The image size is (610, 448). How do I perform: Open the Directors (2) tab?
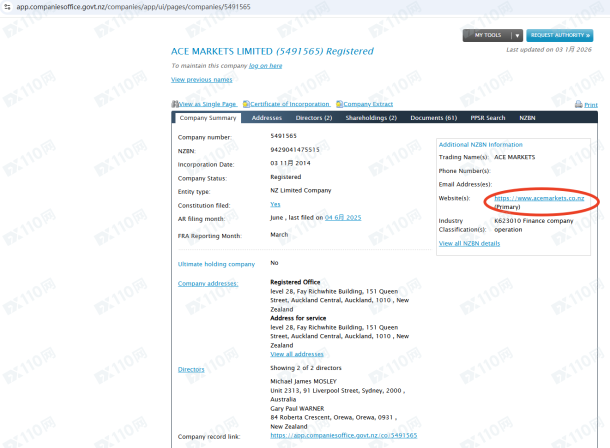click(314, 118)
